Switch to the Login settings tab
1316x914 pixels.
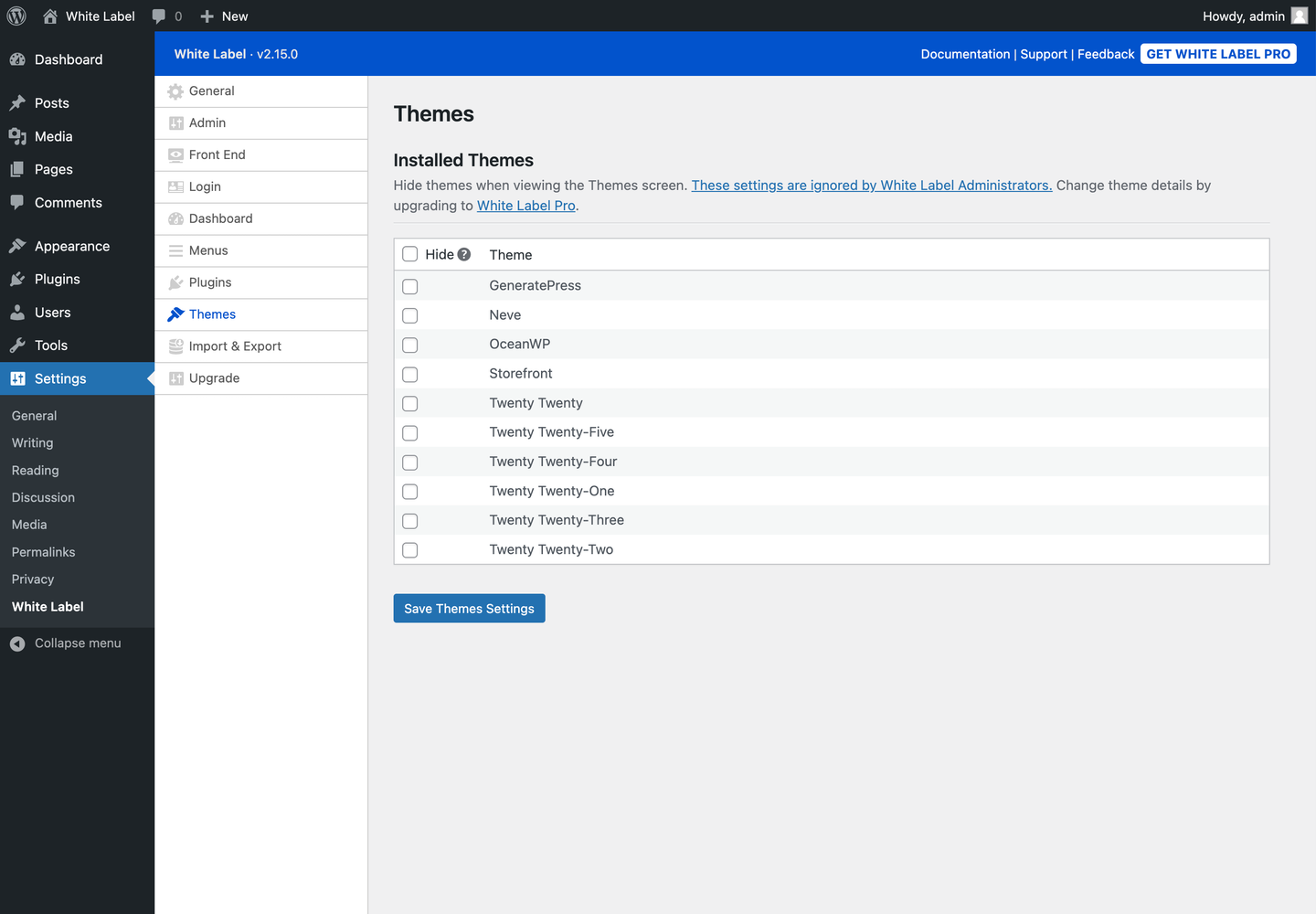pos(205,186)
